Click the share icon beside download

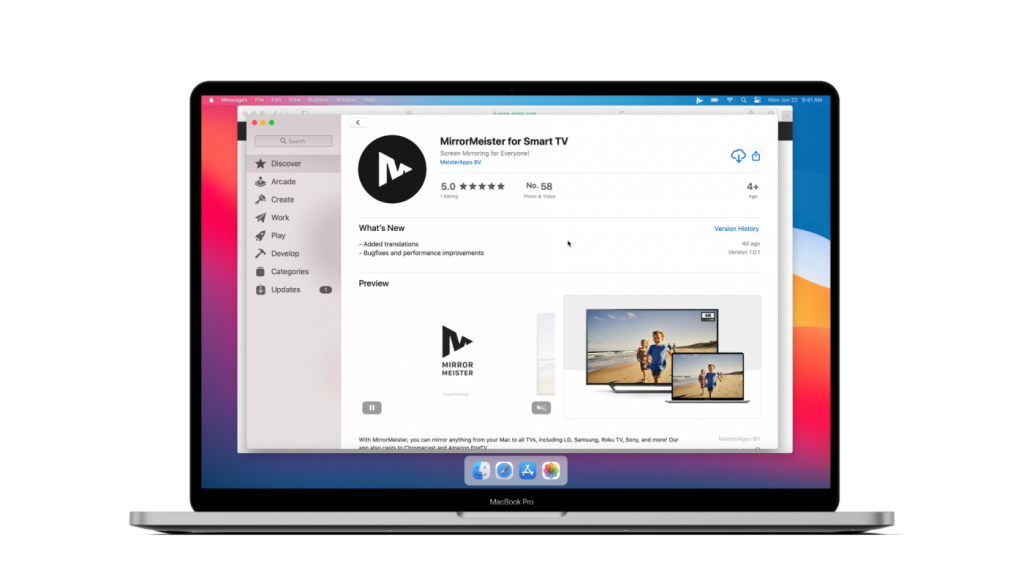point(756,156)
